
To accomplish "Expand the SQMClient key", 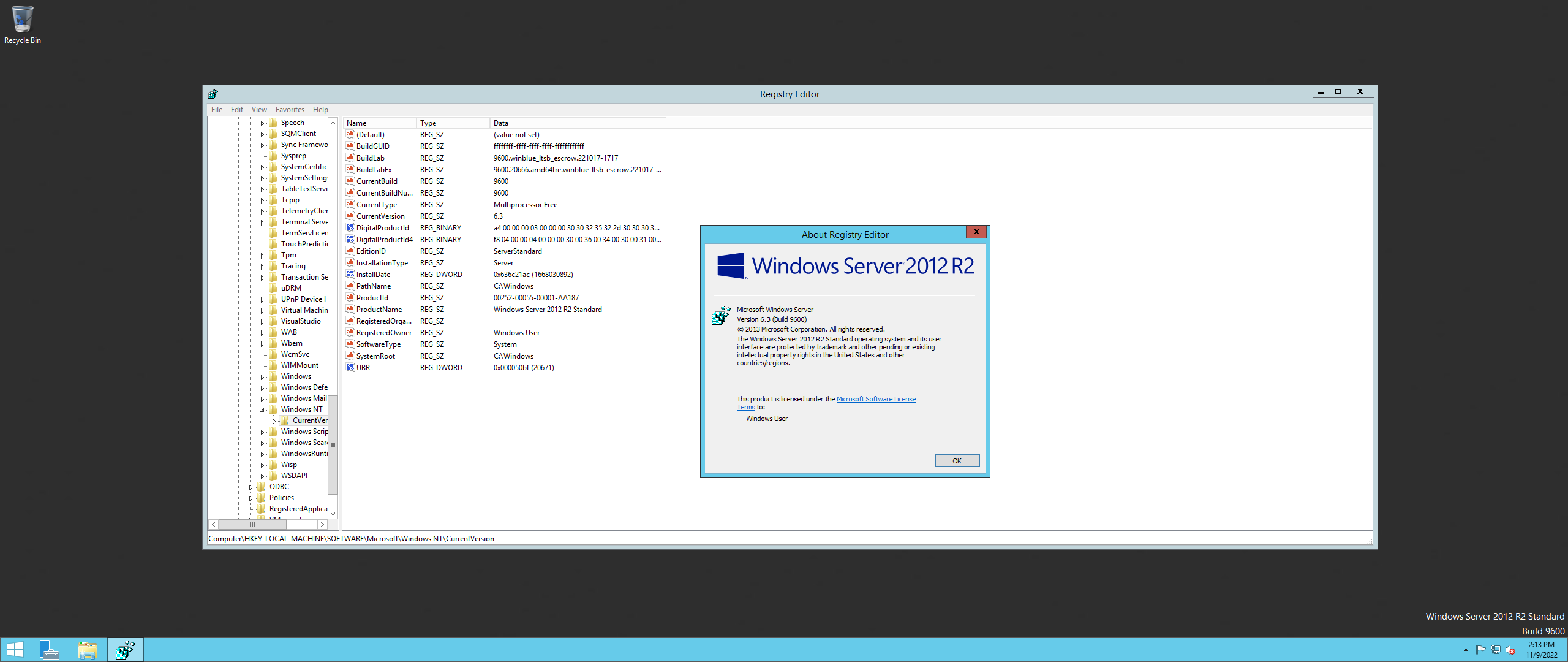I will point(262,134).
